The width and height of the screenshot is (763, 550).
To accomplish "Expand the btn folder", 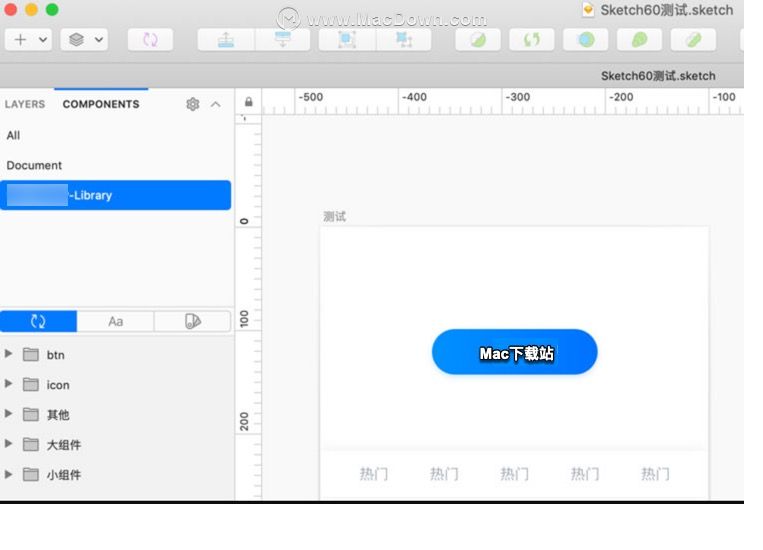I will (9, 354).
